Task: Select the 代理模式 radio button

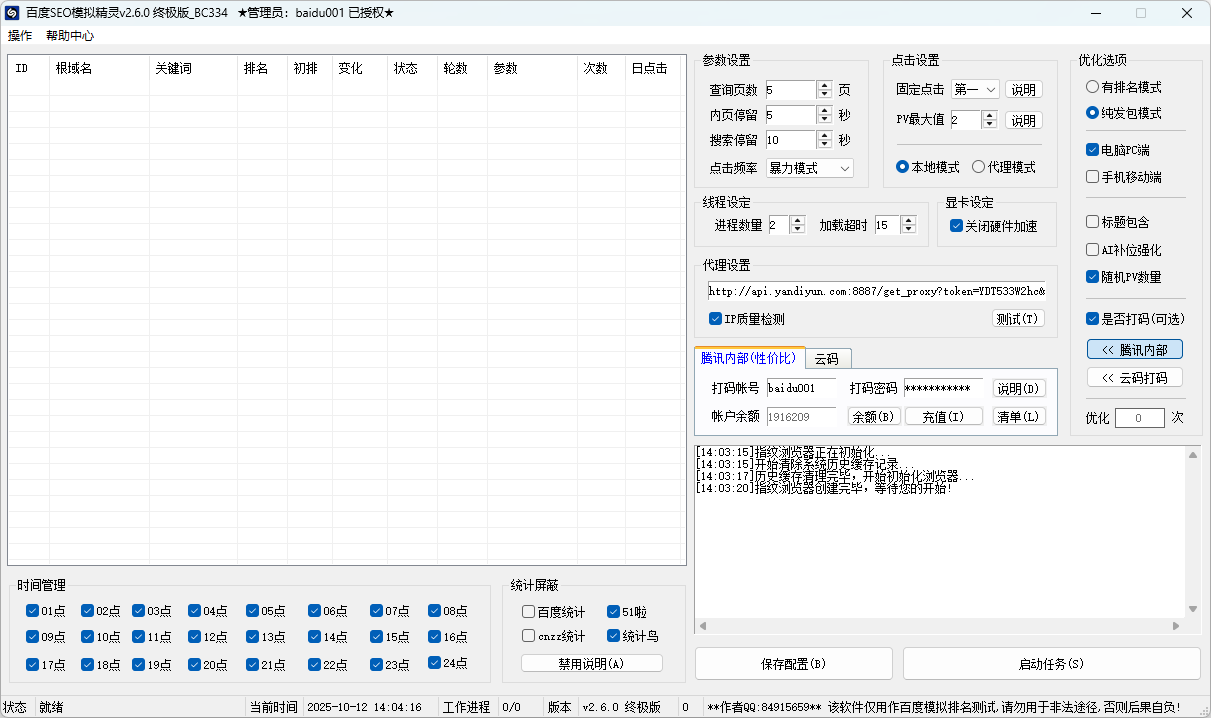Action: [x=979, y=167]
